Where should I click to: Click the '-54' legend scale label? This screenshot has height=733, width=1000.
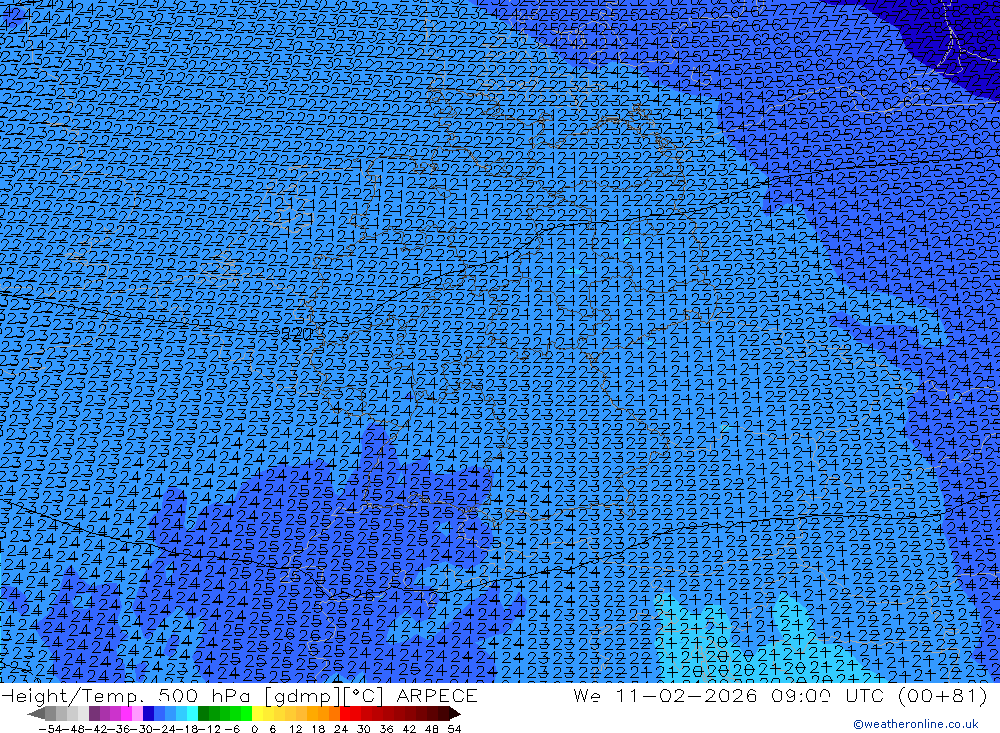click(50, 729)
